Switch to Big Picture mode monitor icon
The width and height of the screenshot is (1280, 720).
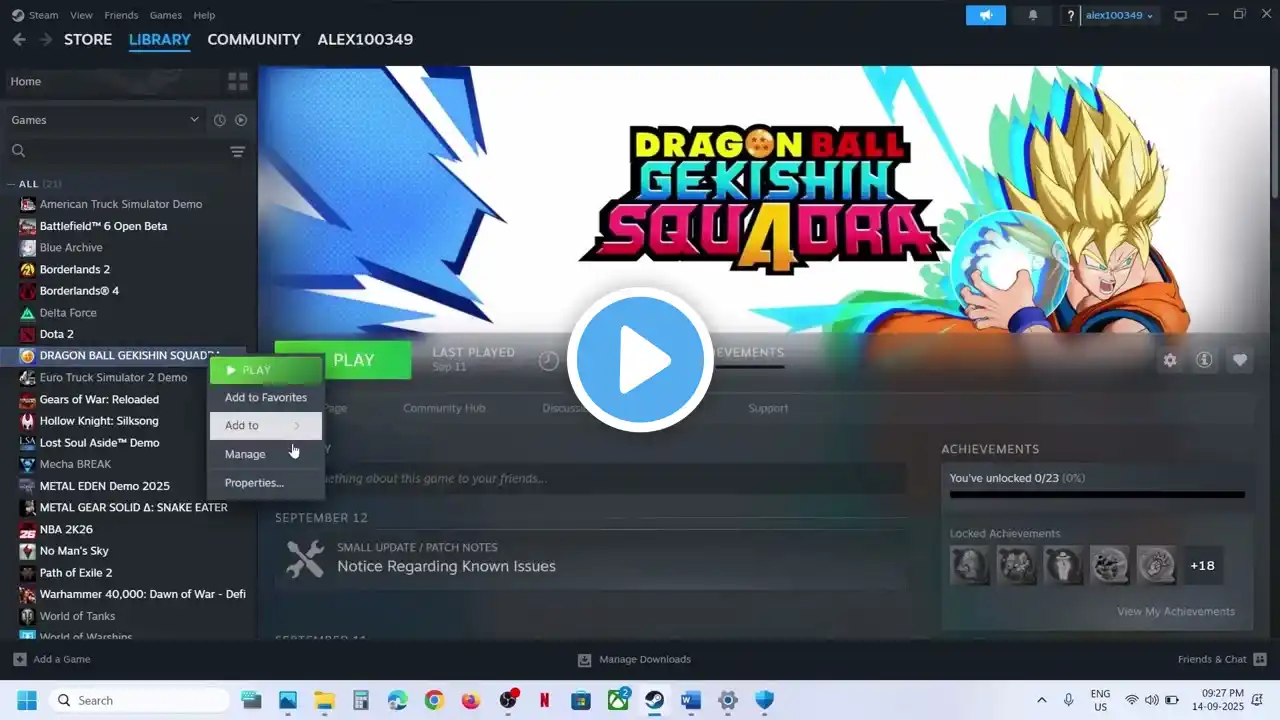(1180, 15)
